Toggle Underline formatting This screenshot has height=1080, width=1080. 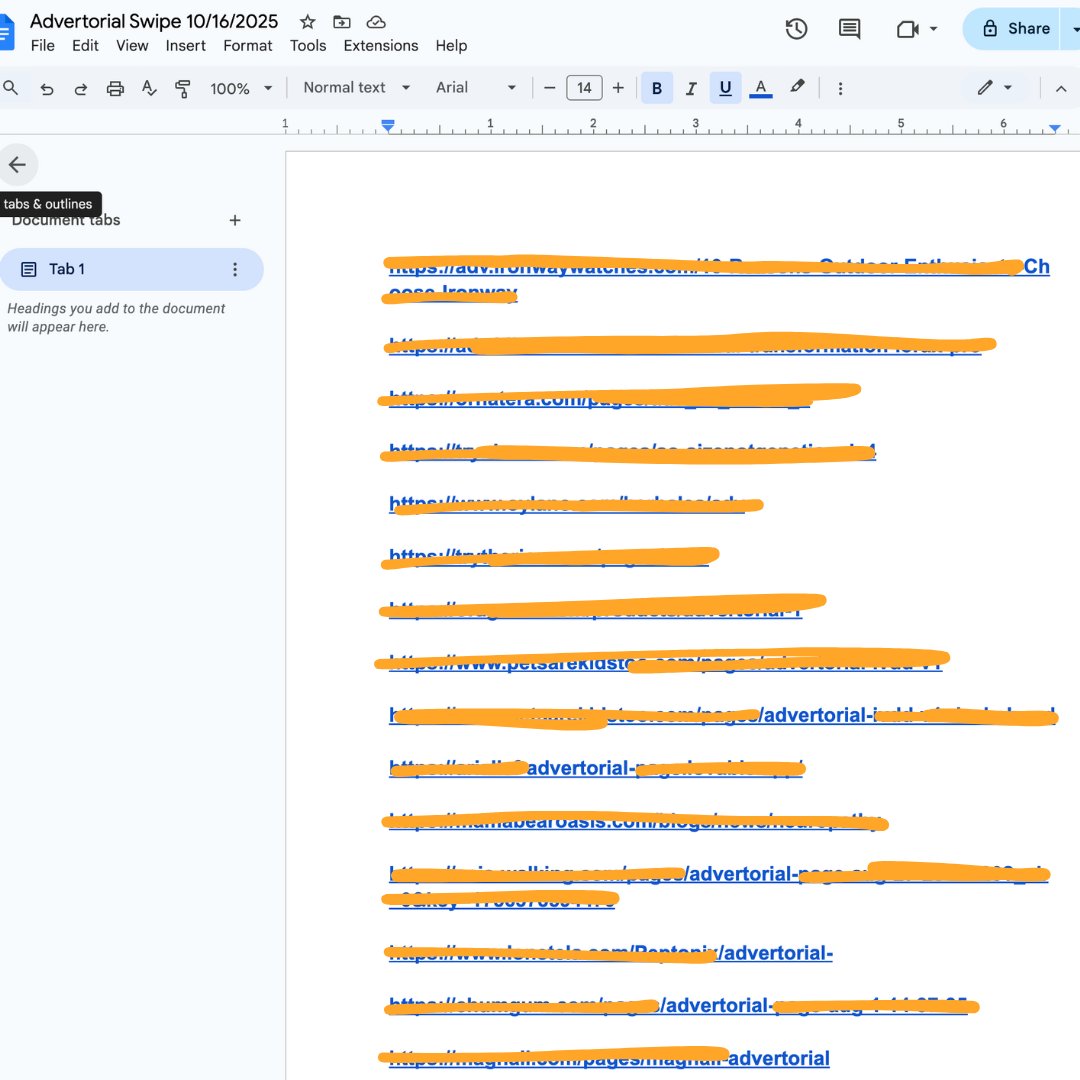point(725,88)
